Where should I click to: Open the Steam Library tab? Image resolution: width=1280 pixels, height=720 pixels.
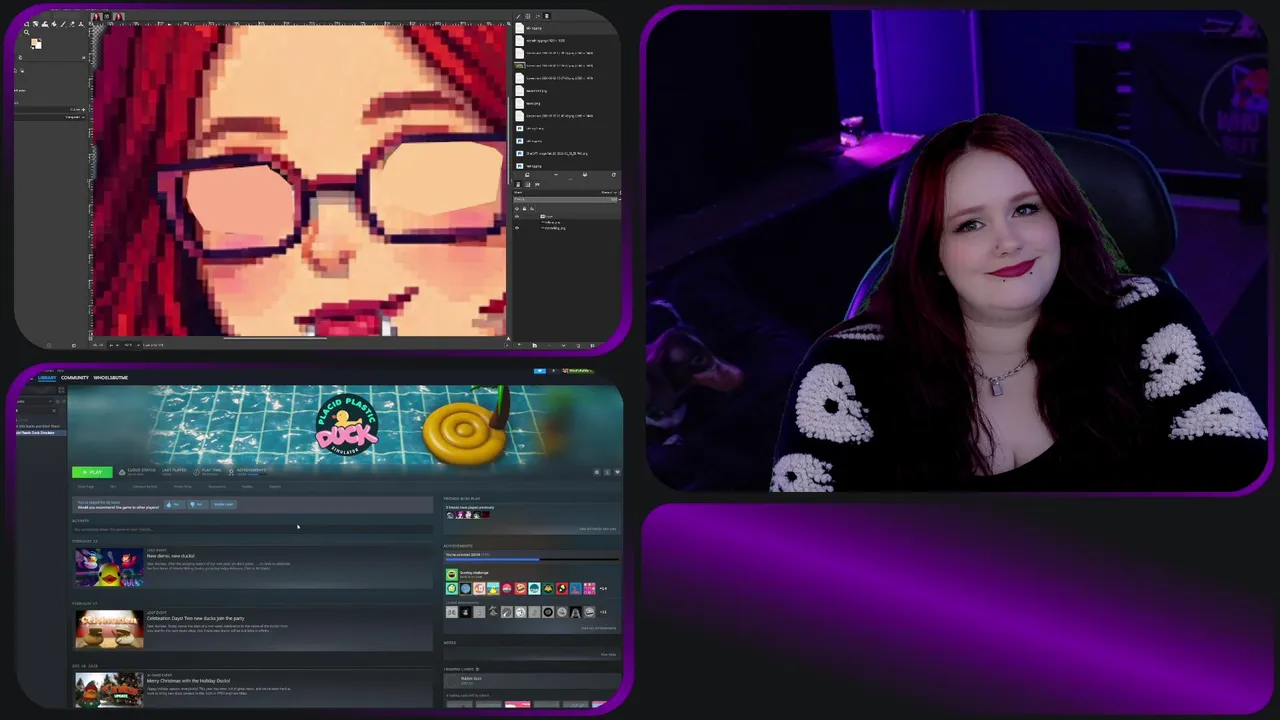pos(47,378)
